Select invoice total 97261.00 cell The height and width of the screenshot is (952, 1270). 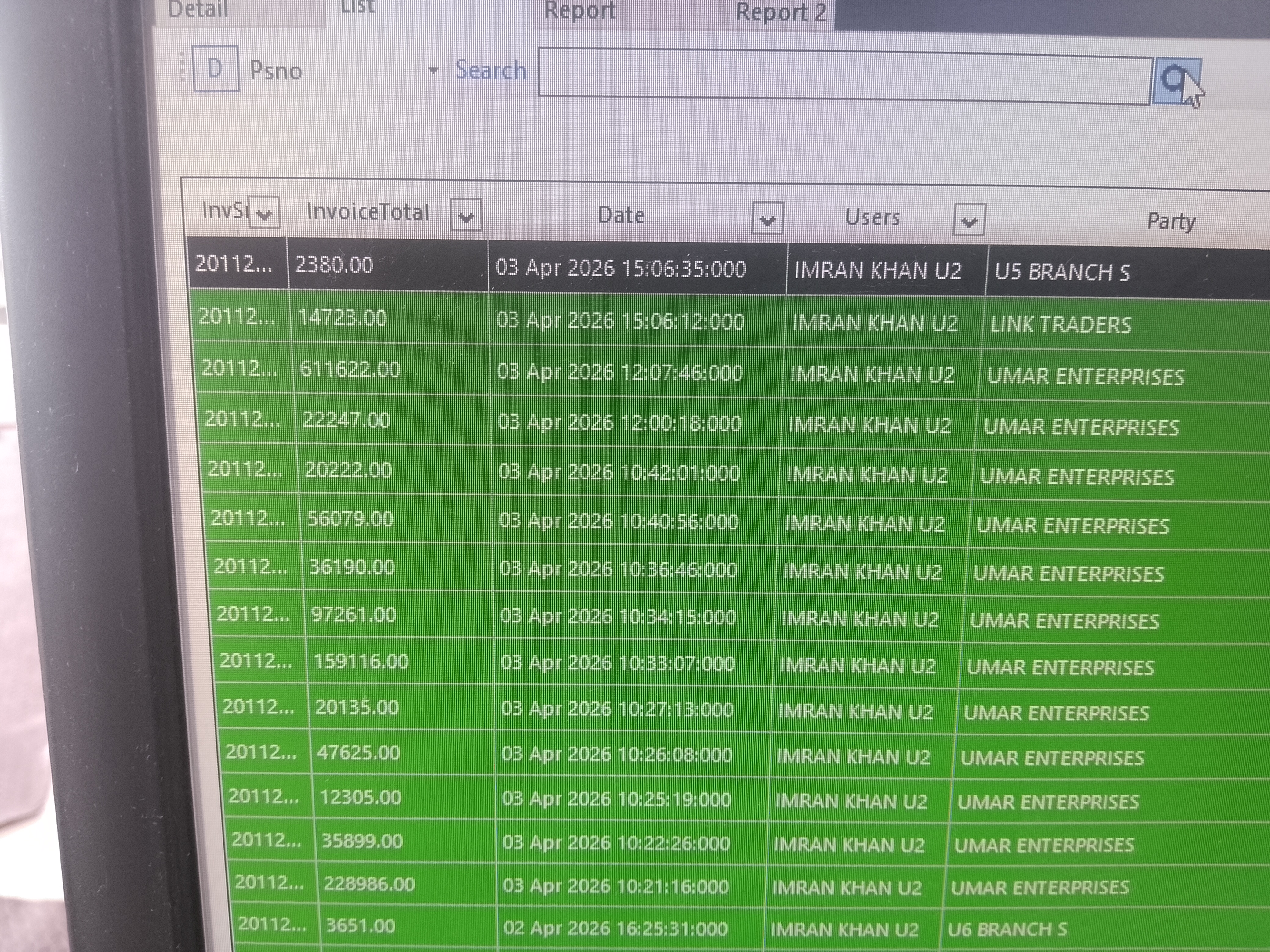click(x=399, y=615)
